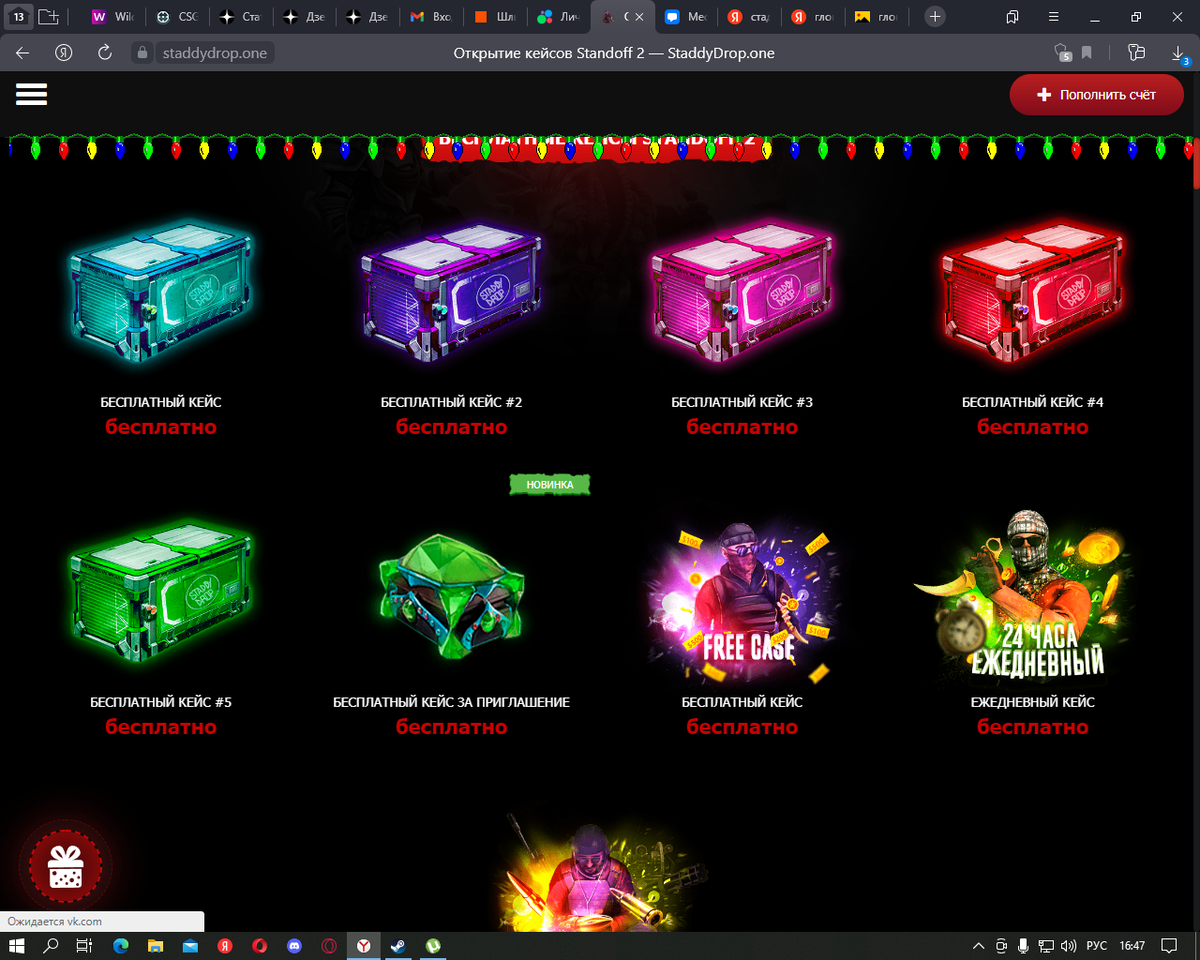Open Steam from the taskbar
This screenshot has width=1200, height=960.
point(398,945)
